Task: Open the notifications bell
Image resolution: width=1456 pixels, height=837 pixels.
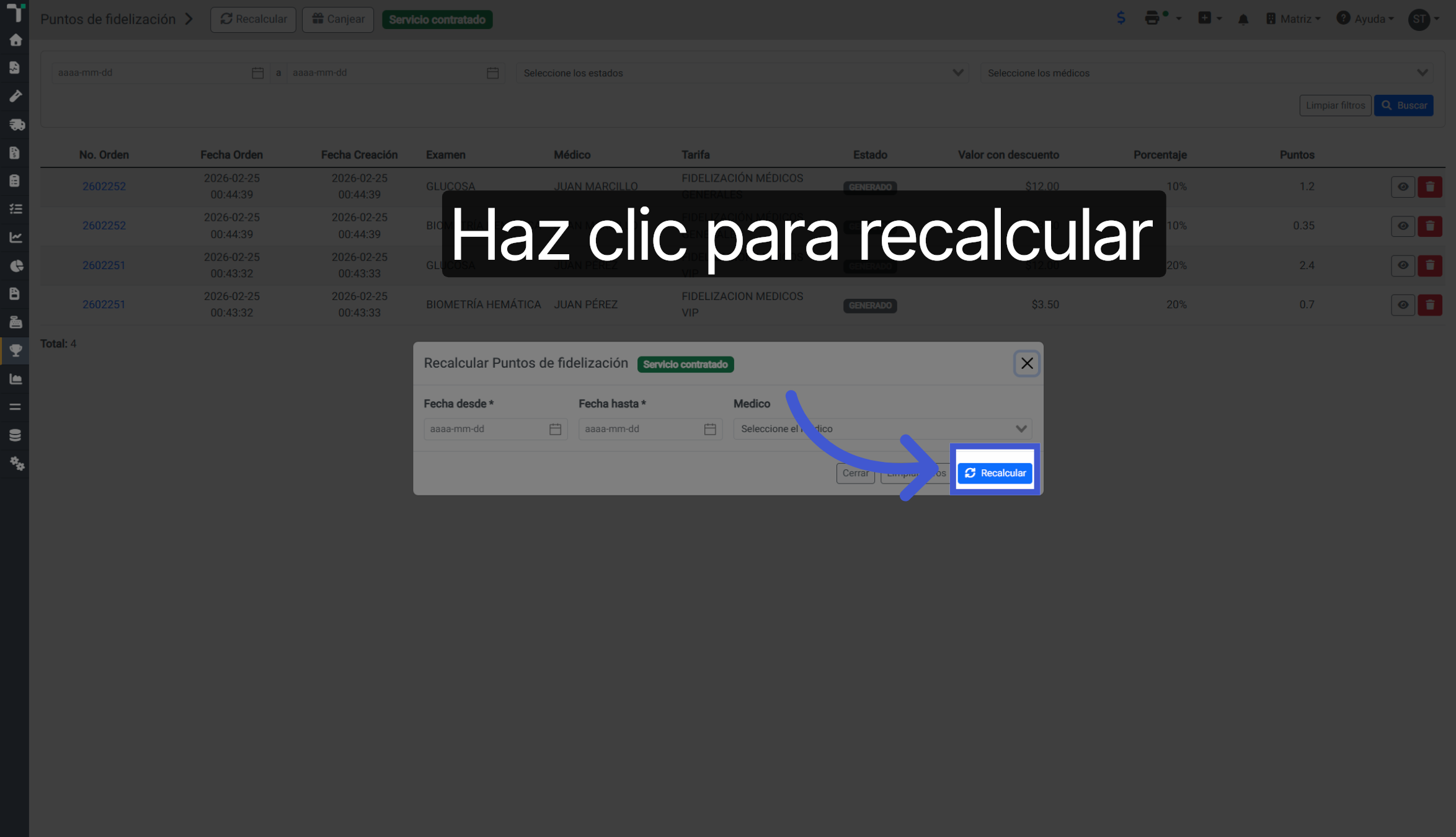Action: click(1243, 19)
